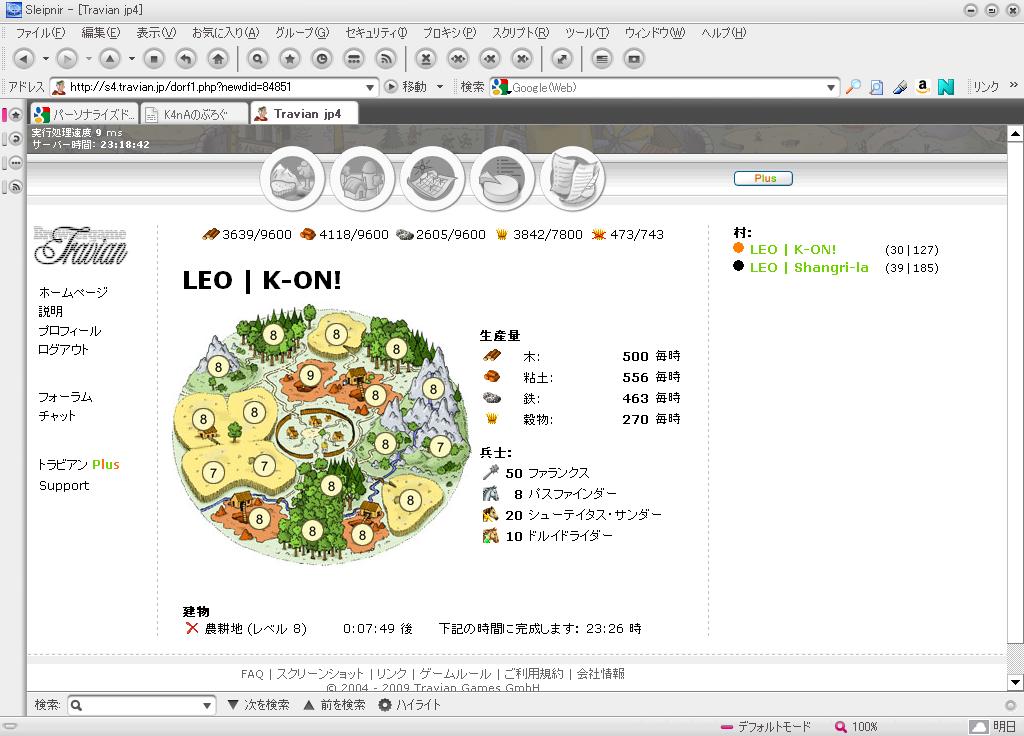This screenshot has width=1024, height=736.
Task: Click the ログアウト link
Action: [63, 349]
